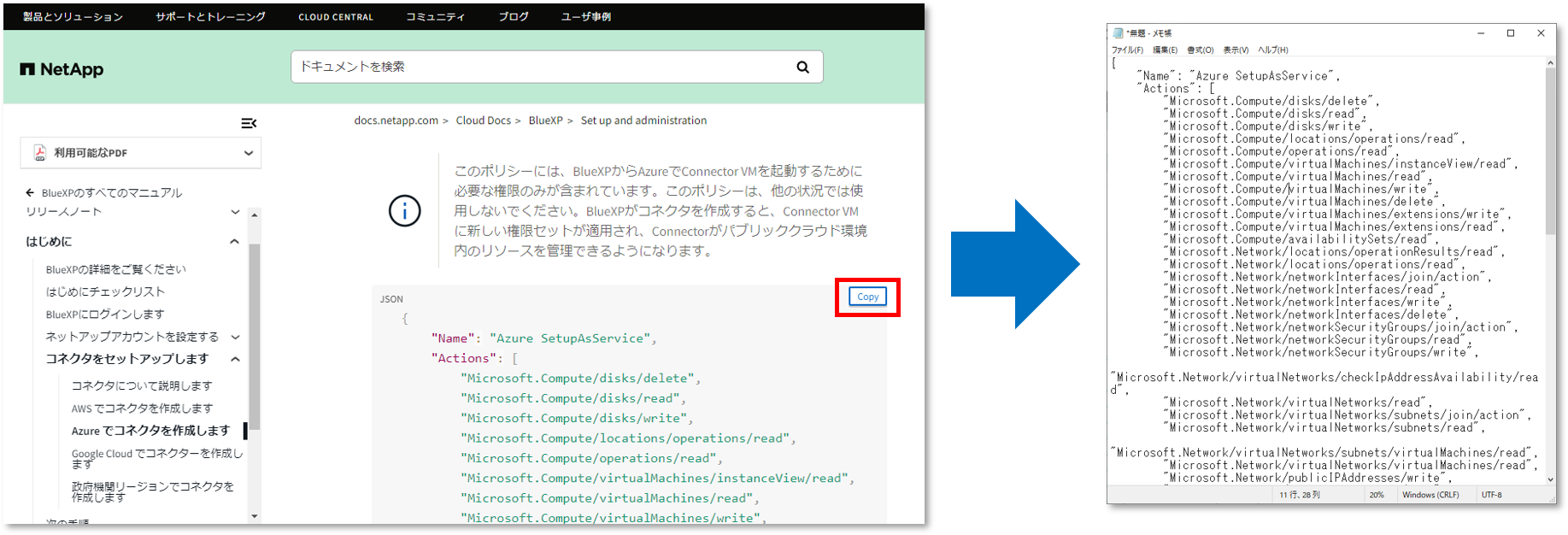Open AWS でコネクタを作成します page
This screenshot has height=535, width=1568.
[143, 409]
